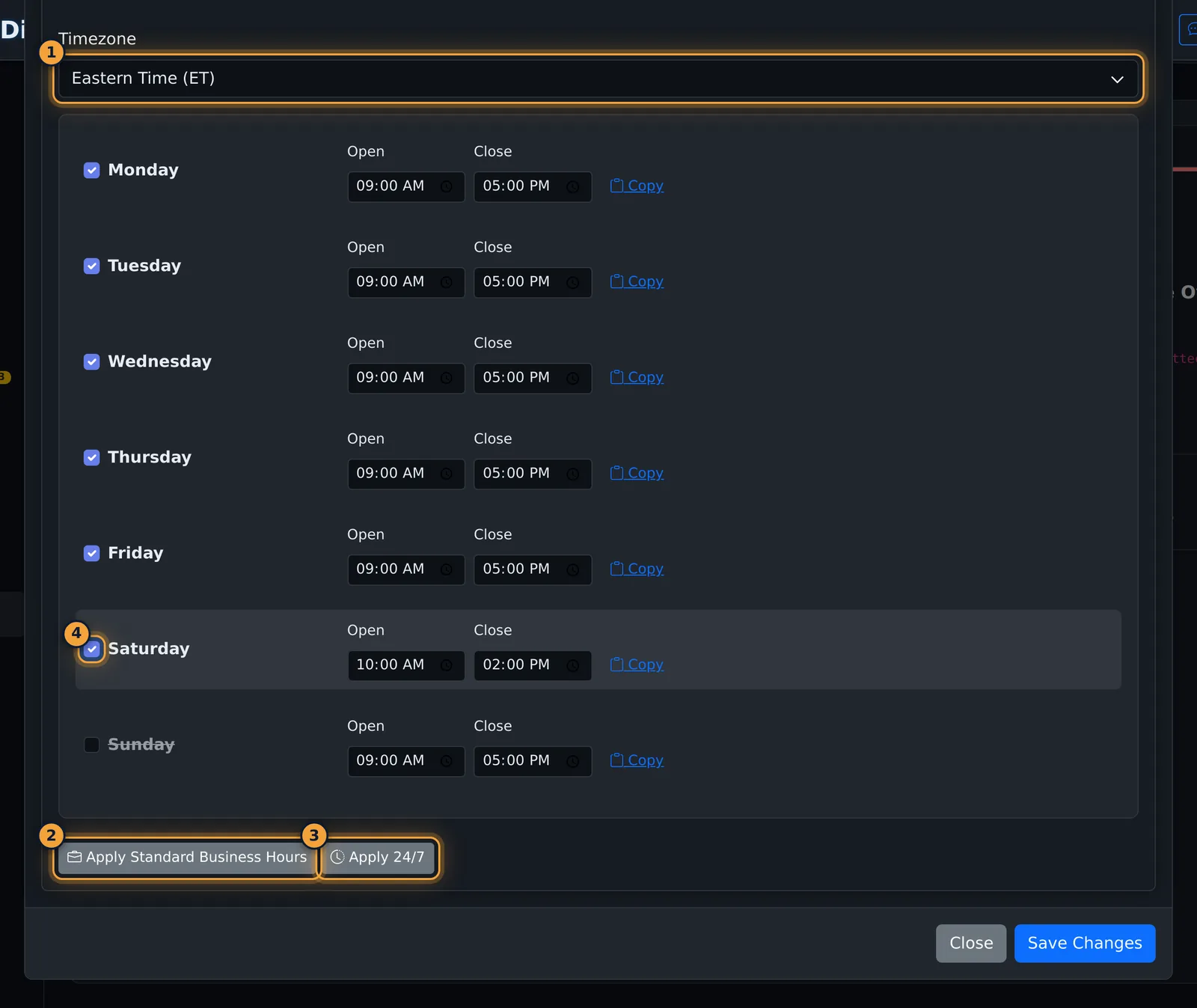Image resolution: width=1197 pixels, height=1008 pixels.
Task: Click Saturday's close time clock icon
Action: coord(573,665)
